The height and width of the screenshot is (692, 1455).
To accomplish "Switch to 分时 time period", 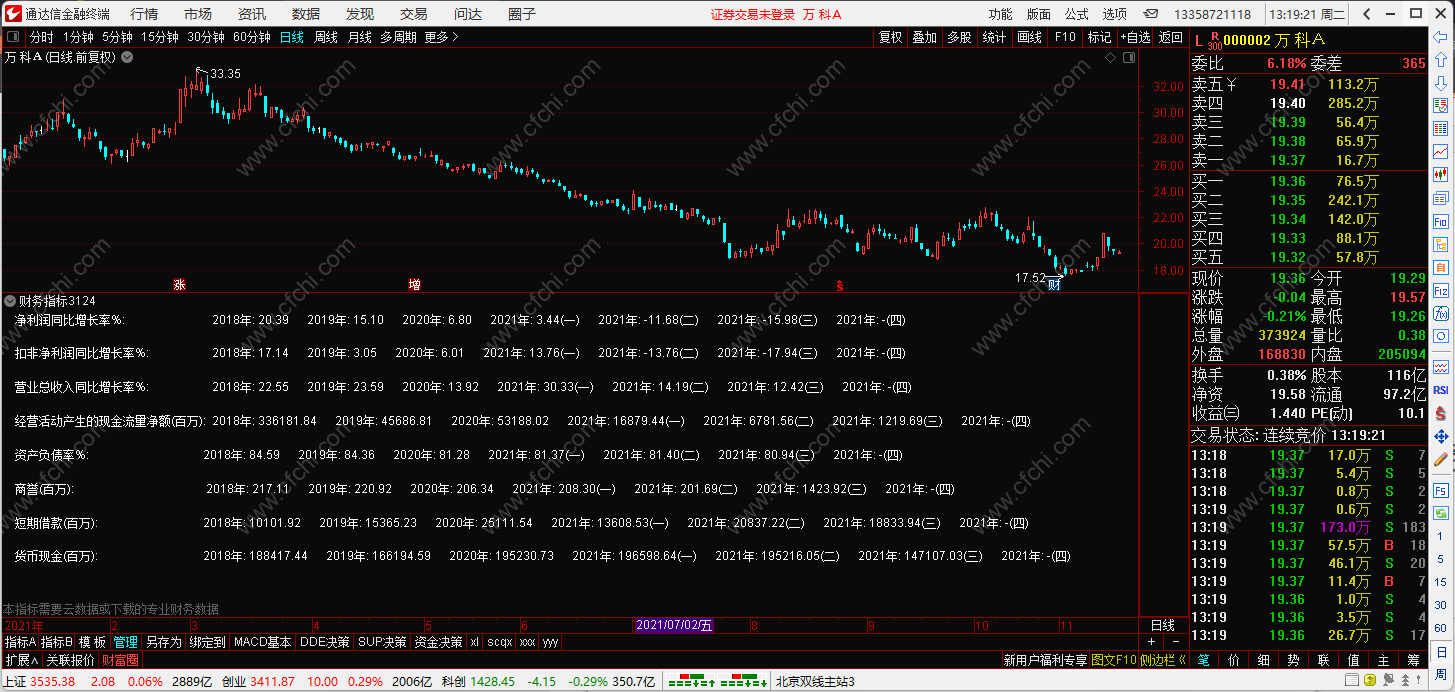I will pos(41,37).
